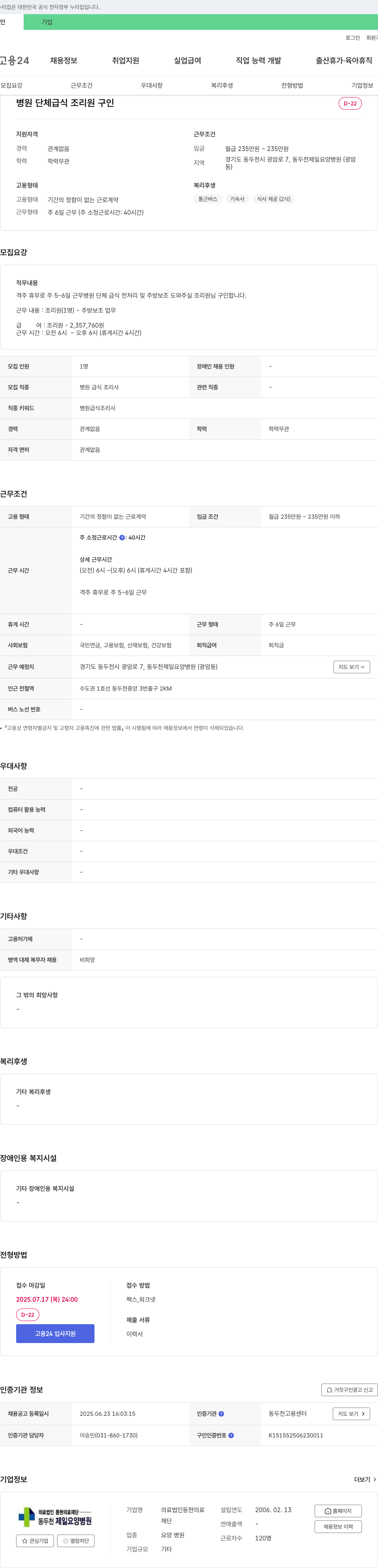This screenshot has height=1568, width=378.
Task: Open the 출산휴가·육아휴직 menu
Action: click(x=344, y=60)
